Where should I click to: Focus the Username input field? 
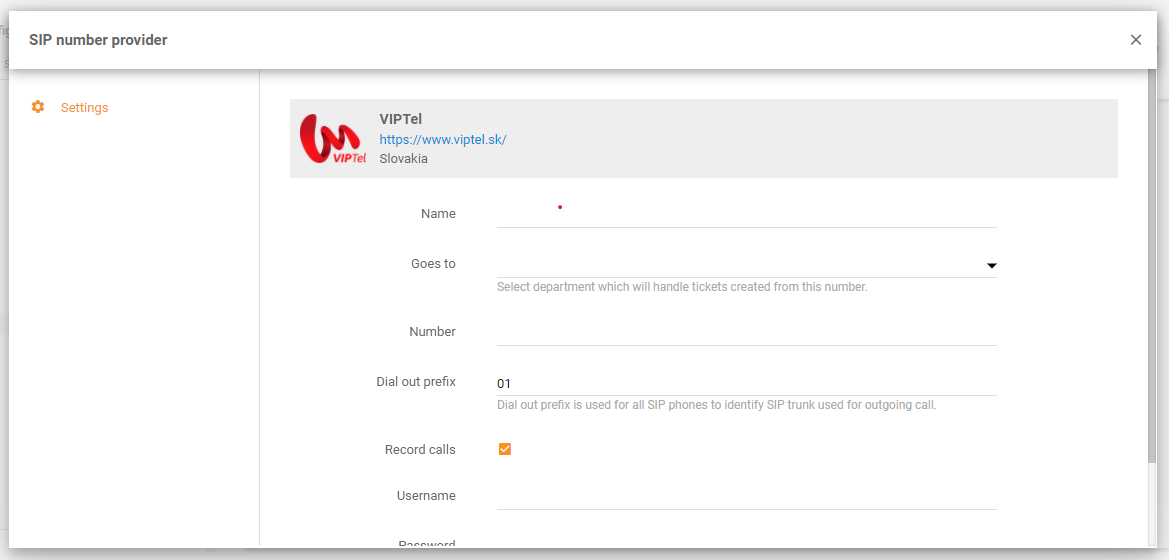tap(746, 496)
